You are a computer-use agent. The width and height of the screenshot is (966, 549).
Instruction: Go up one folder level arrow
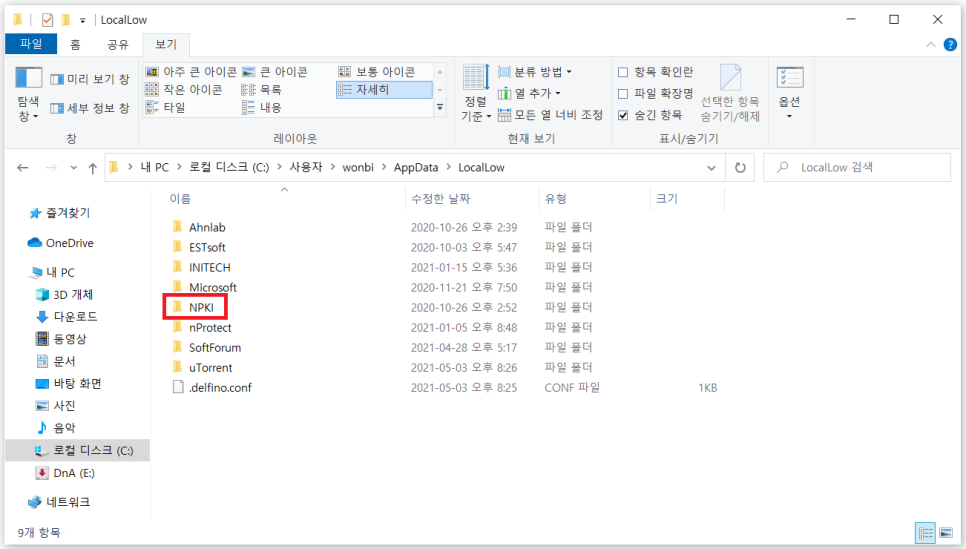92,168
